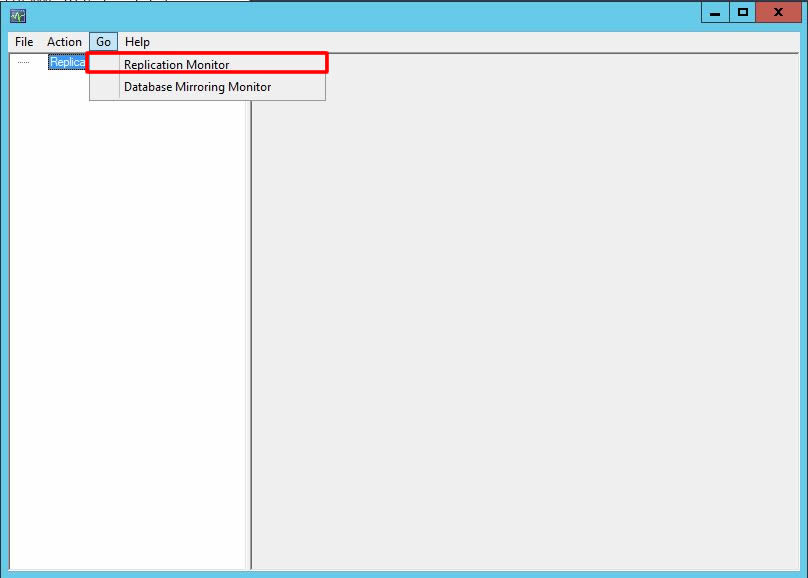Maximize the monitor window

(742, 12)
